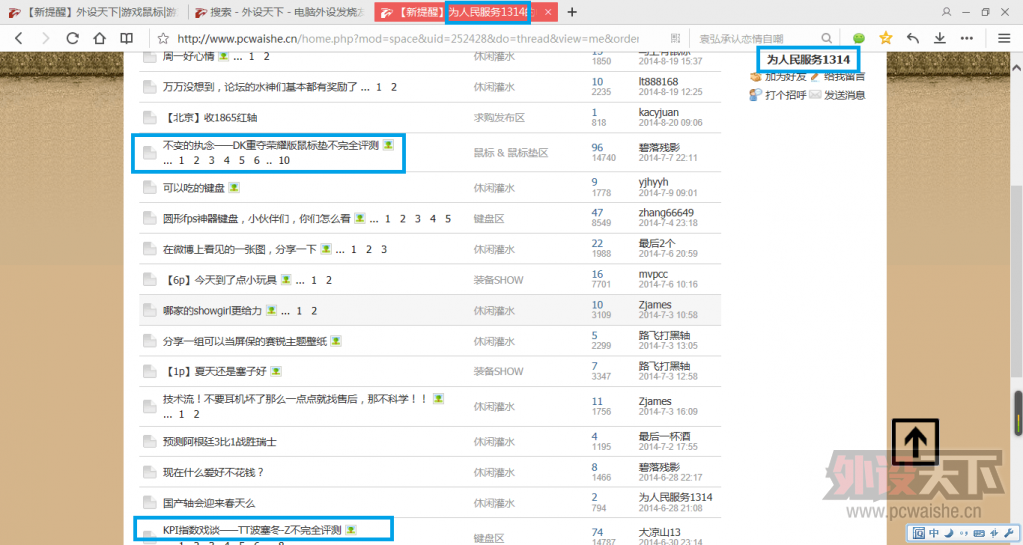Open thread 【1p】夏天还是塞子好
The height and width of the screenshot is (545, 1023).
215,371
